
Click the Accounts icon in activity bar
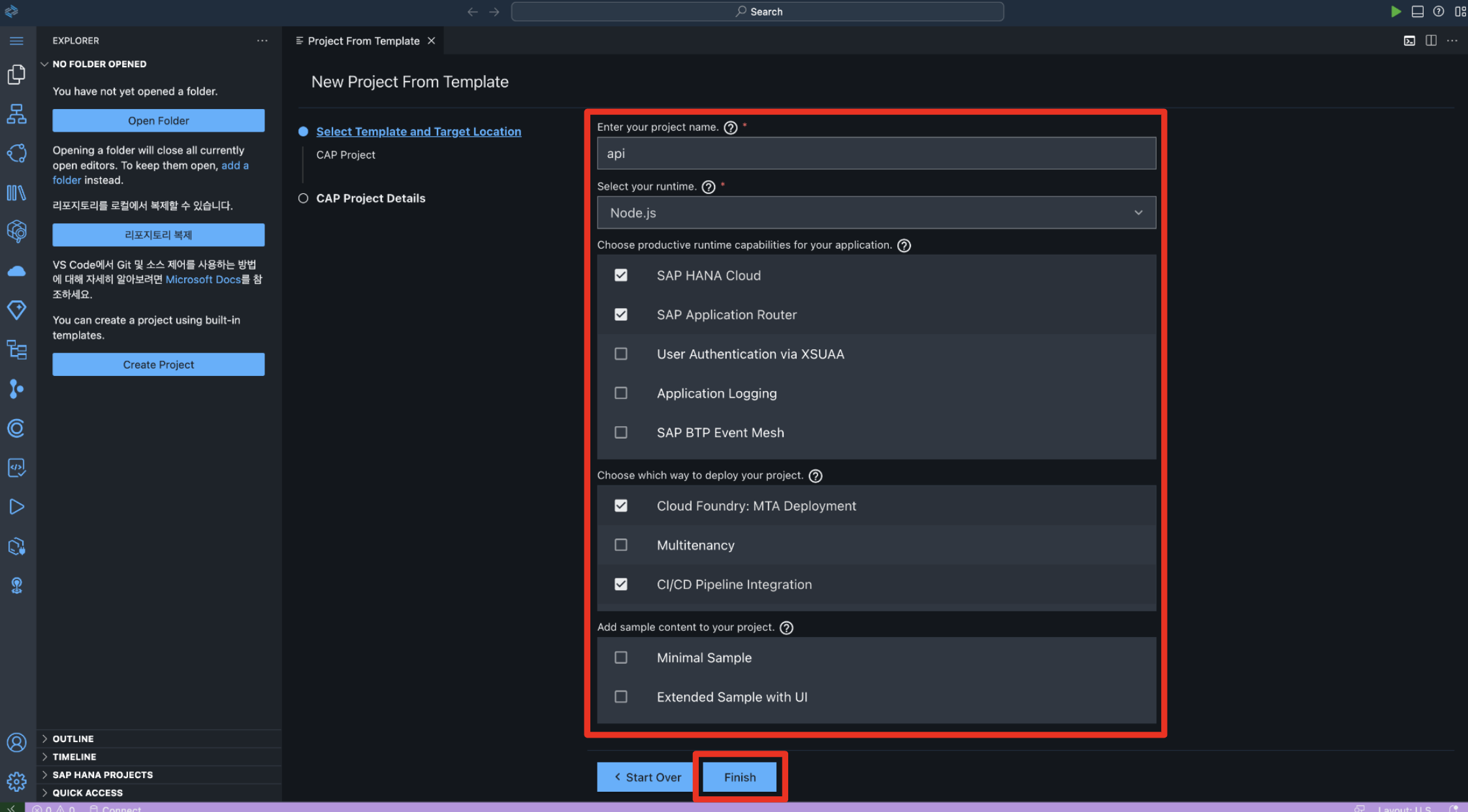[x=16, y=742]
